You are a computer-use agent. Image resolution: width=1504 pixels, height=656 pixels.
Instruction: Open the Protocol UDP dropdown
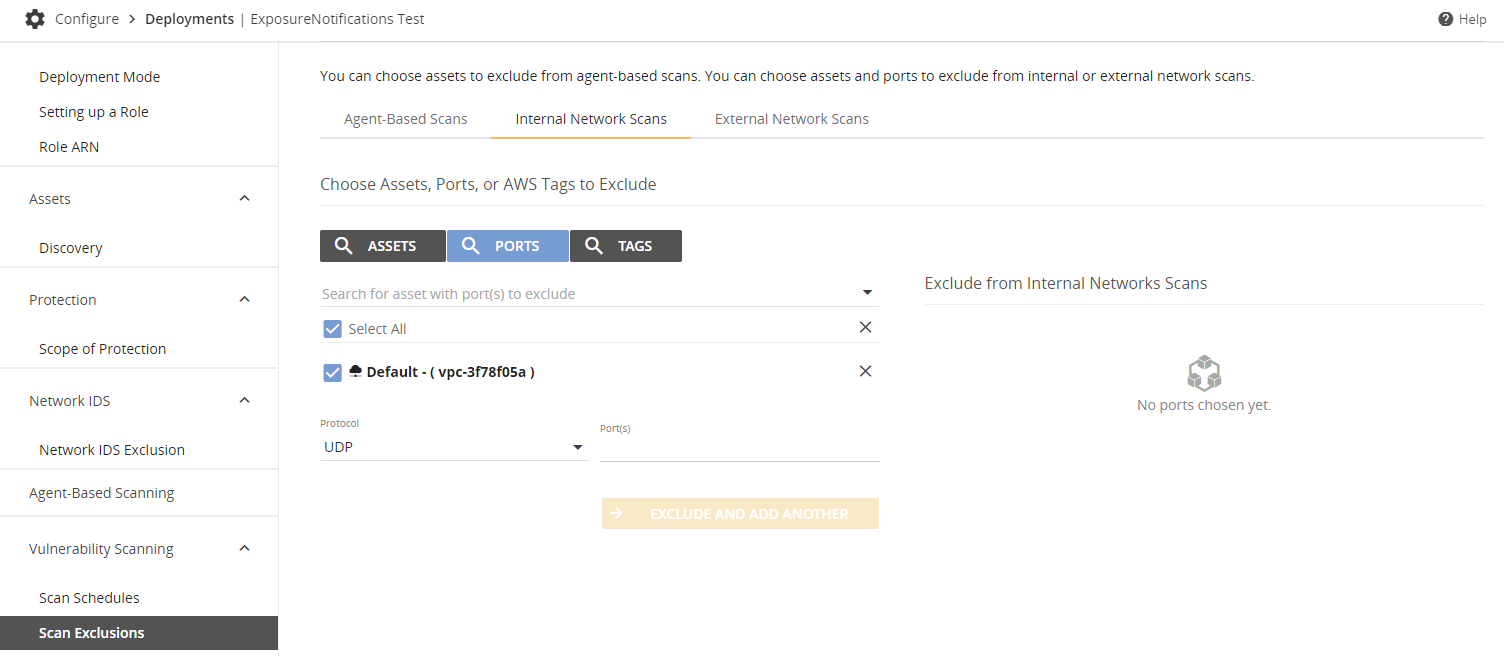(x=454, y=447)
